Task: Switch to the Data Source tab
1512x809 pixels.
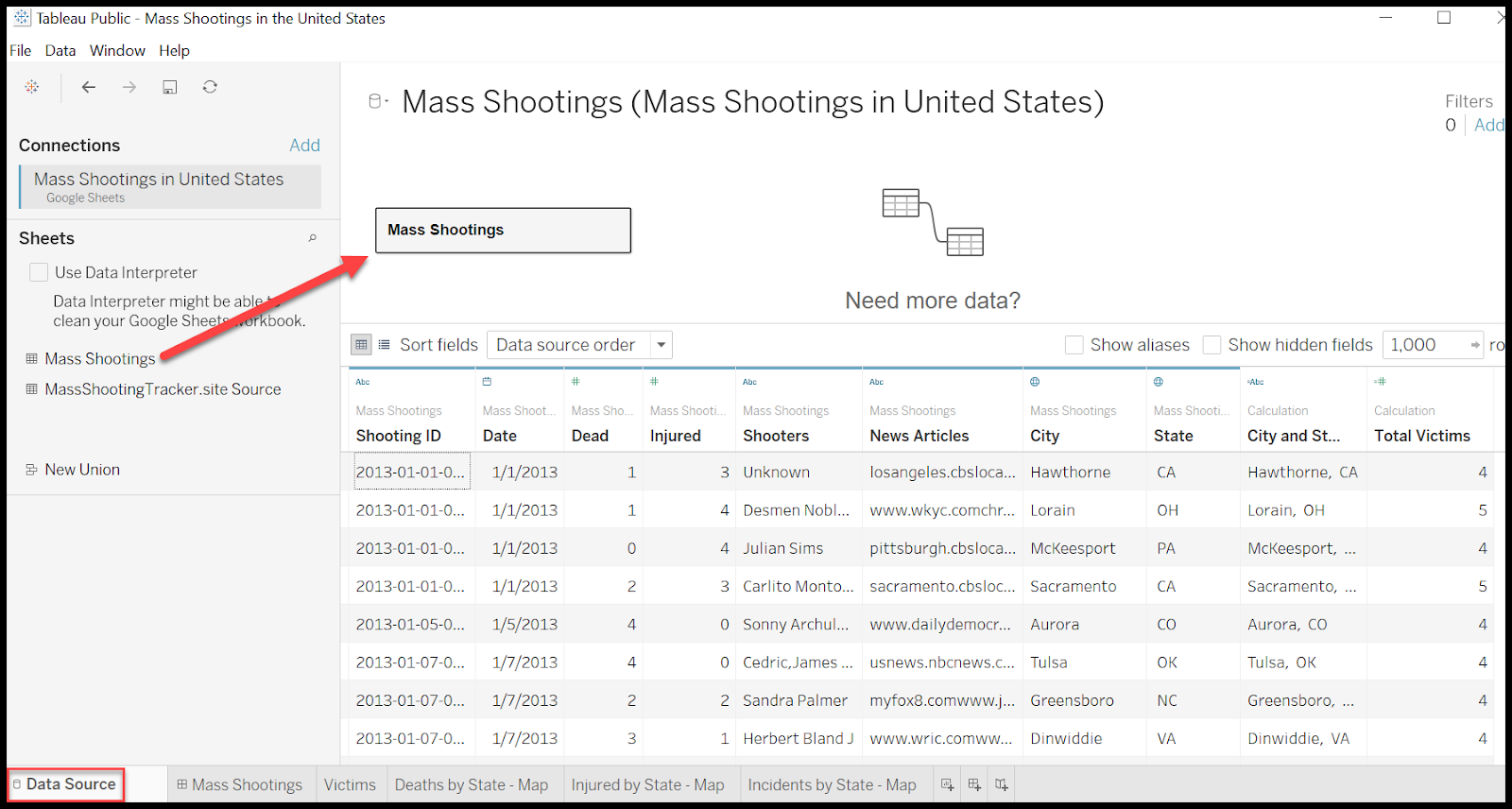Action: [65, 784]
